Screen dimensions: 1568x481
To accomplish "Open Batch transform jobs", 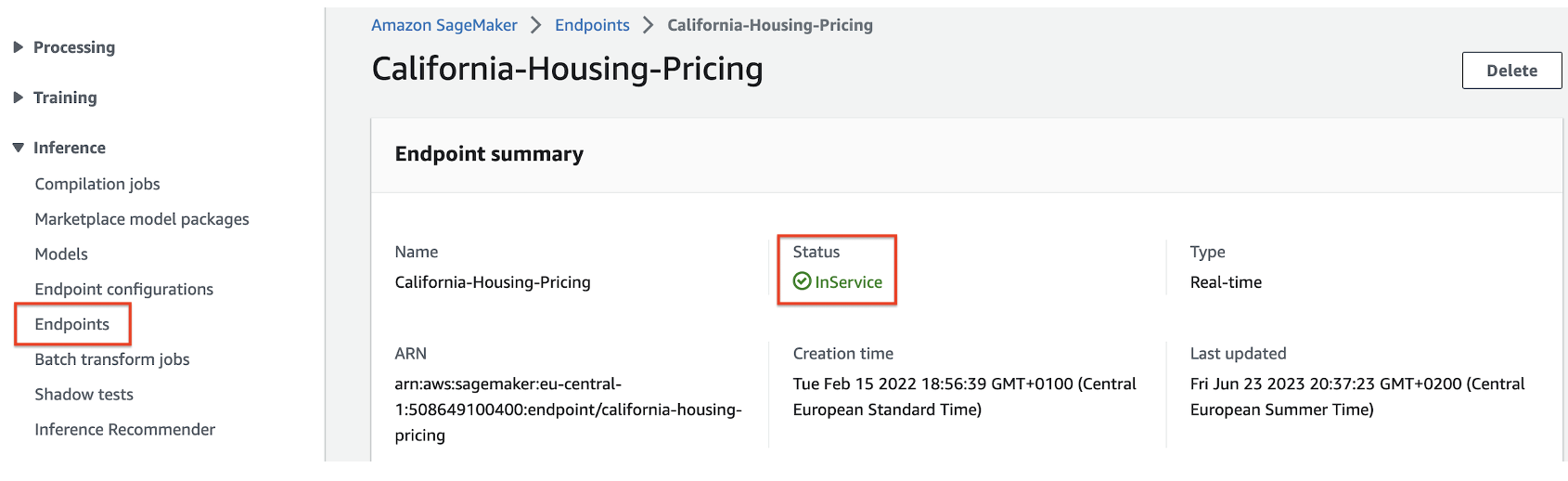I will 112,359.
